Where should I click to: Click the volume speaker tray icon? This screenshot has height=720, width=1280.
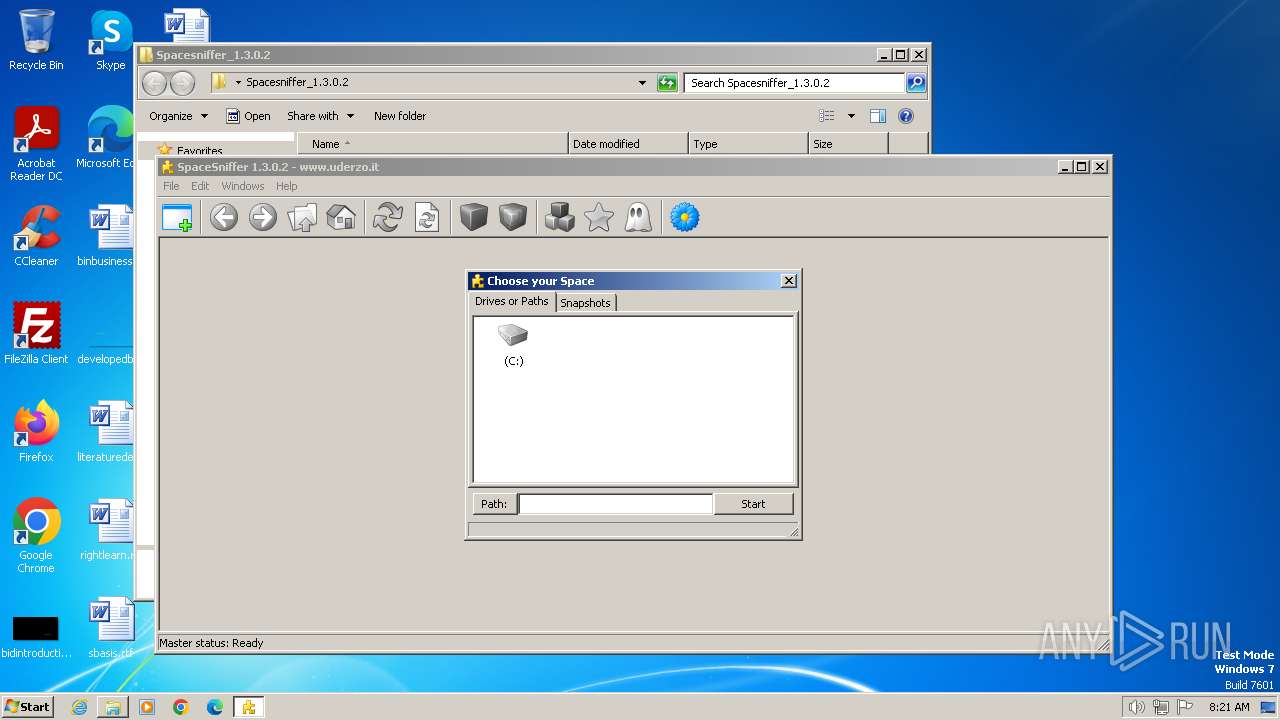pyautogui.click(x=1136, y=707)
